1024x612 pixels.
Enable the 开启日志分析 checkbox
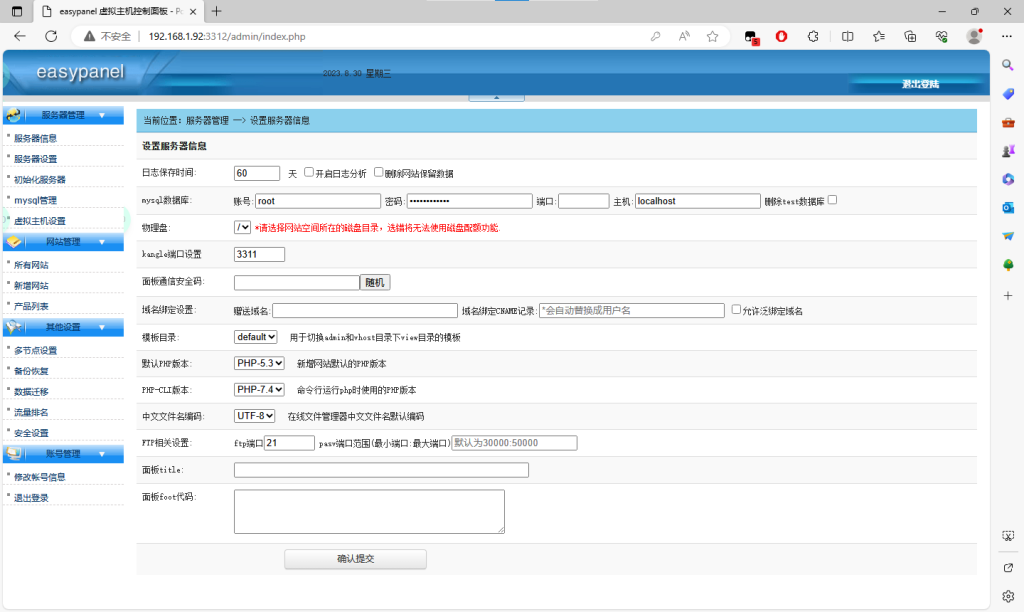[309, 172]
